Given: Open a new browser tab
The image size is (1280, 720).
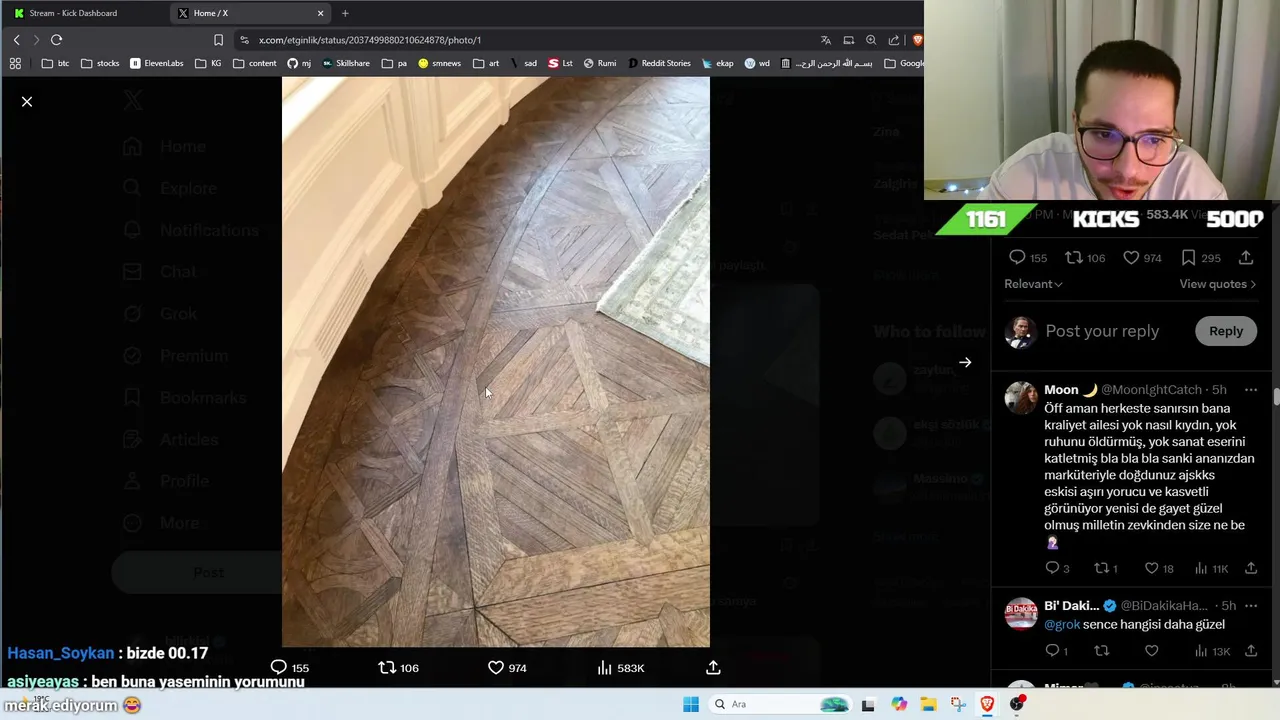Looking at the screenshot, I should 345,13.
